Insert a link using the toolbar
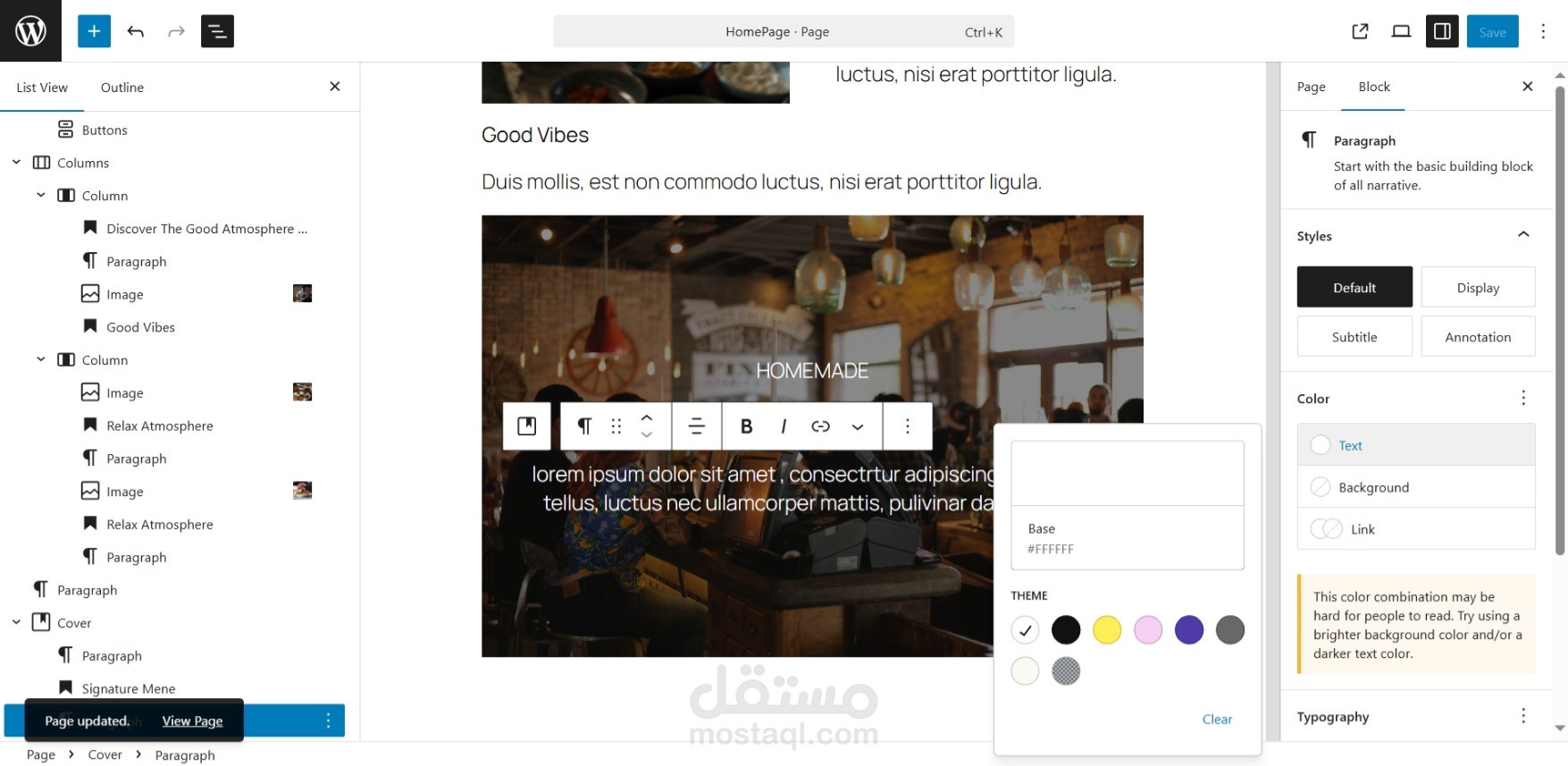This screenshot has height=766, width=1568. pyautogui.click(x=820, y=426)
